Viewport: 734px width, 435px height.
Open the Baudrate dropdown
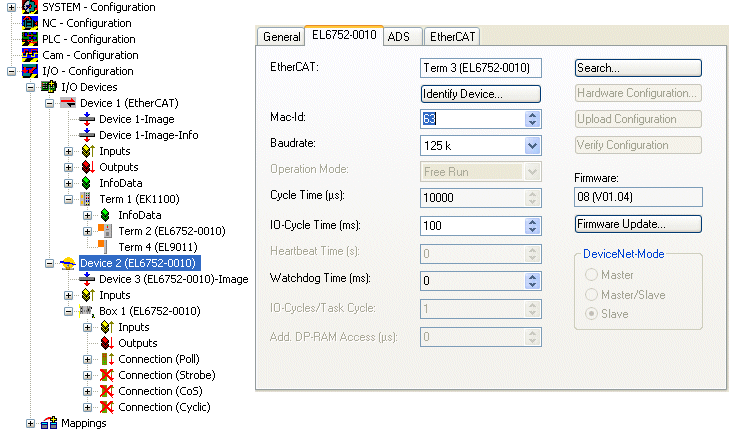pos(532,146)
